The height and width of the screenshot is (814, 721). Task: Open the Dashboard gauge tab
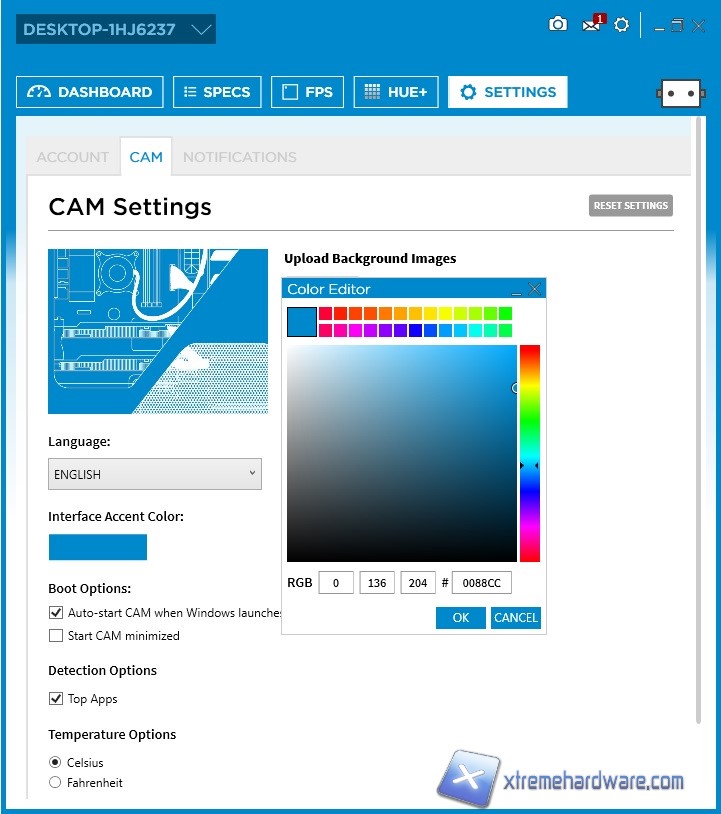pyautogui.click(x=90, y=92)
